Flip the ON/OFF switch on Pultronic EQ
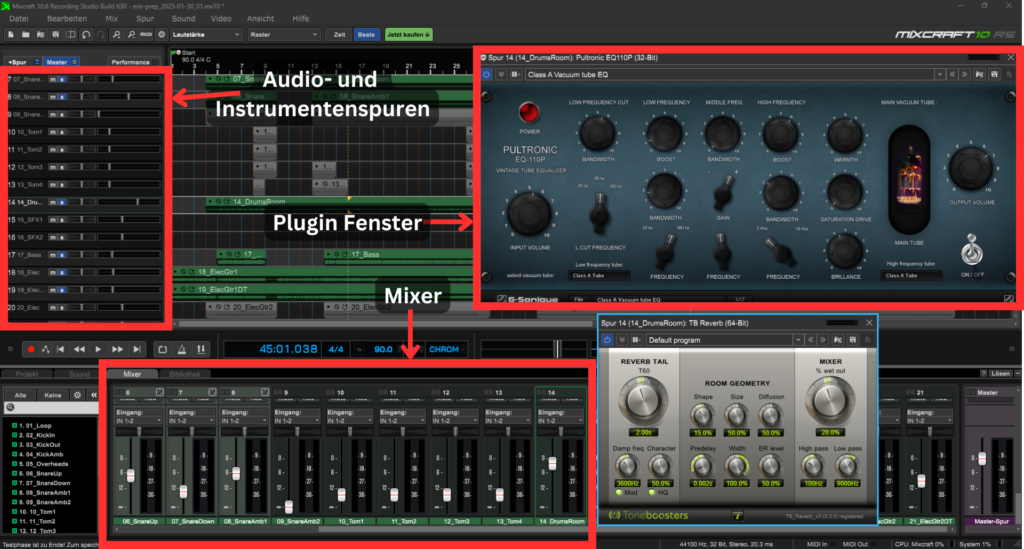The height and width of the screenshot is (549, 1024). (972, 250)
